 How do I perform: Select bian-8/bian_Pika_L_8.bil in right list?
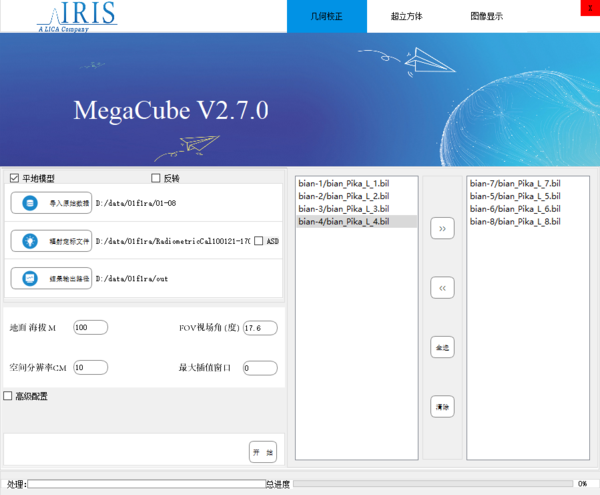[x=528, y=221]
